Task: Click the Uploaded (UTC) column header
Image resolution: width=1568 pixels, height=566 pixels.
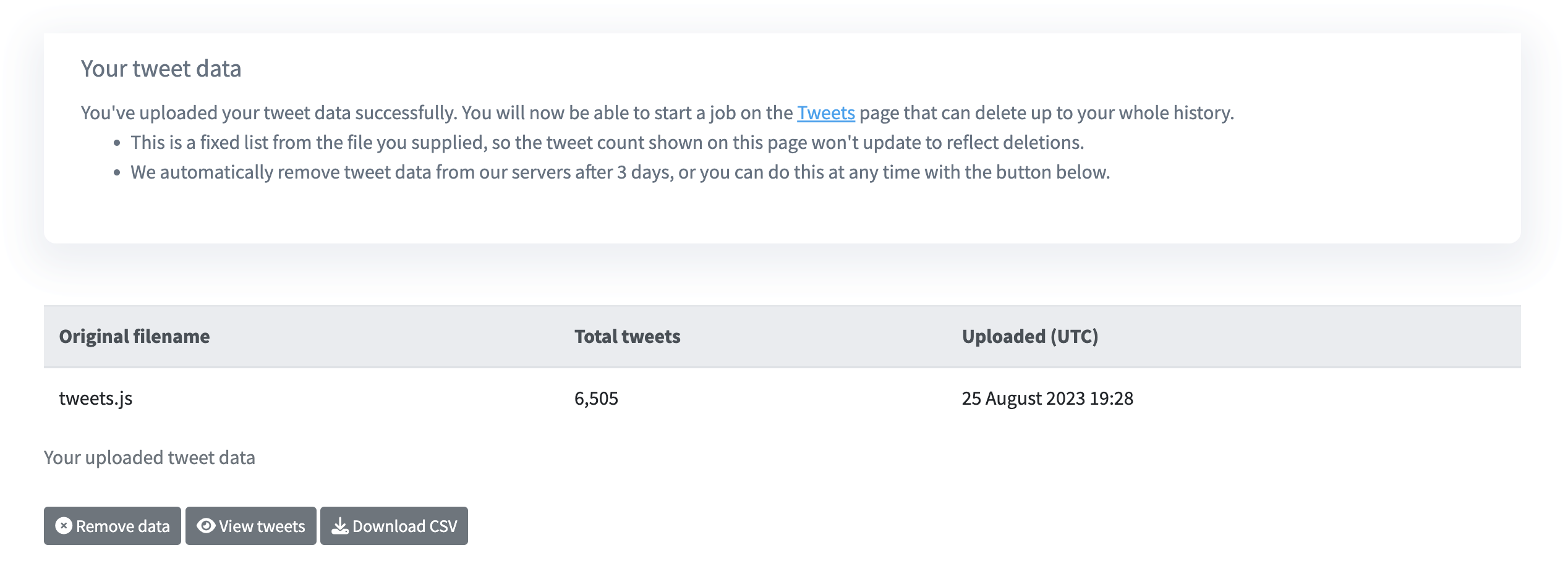Action: (x=1029, y=337)
